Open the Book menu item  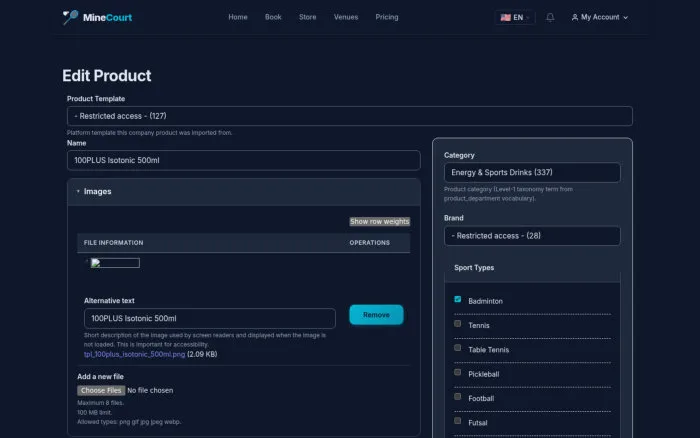pos(273,17)
